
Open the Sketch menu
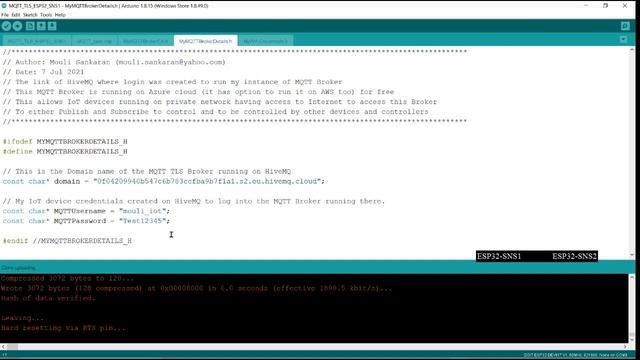point(30,15)
